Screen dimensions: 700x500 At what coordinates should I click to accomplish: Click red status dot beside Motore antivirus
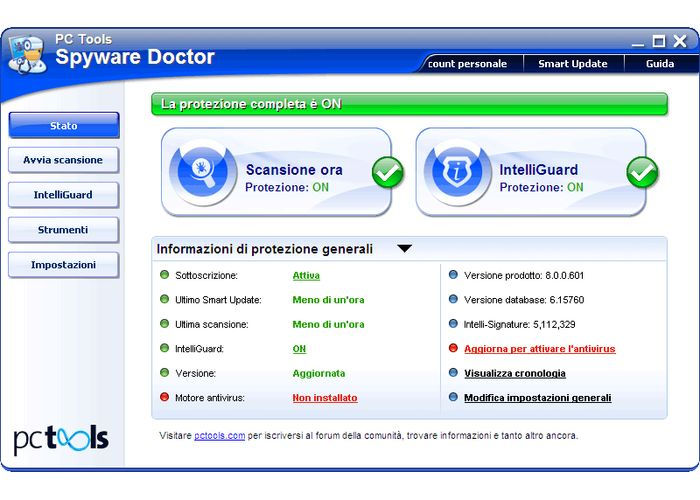point(164,396)
